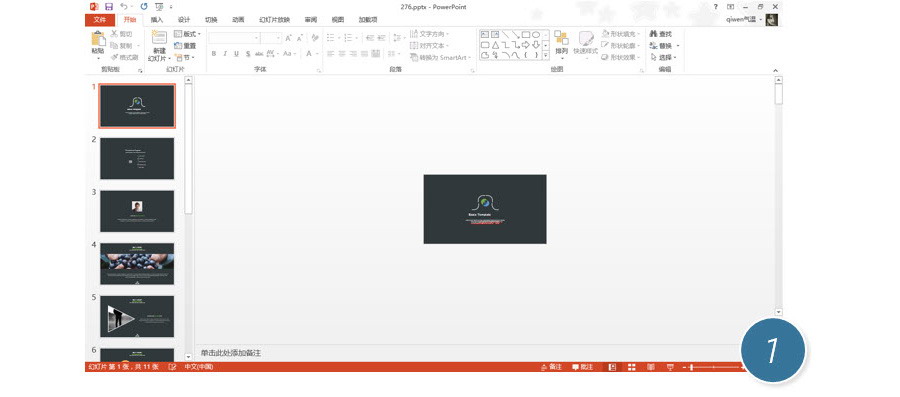This screenshot has height=397, width=900.
Task: Switch to slide sorter view in status bar
Action: [631, 367]
